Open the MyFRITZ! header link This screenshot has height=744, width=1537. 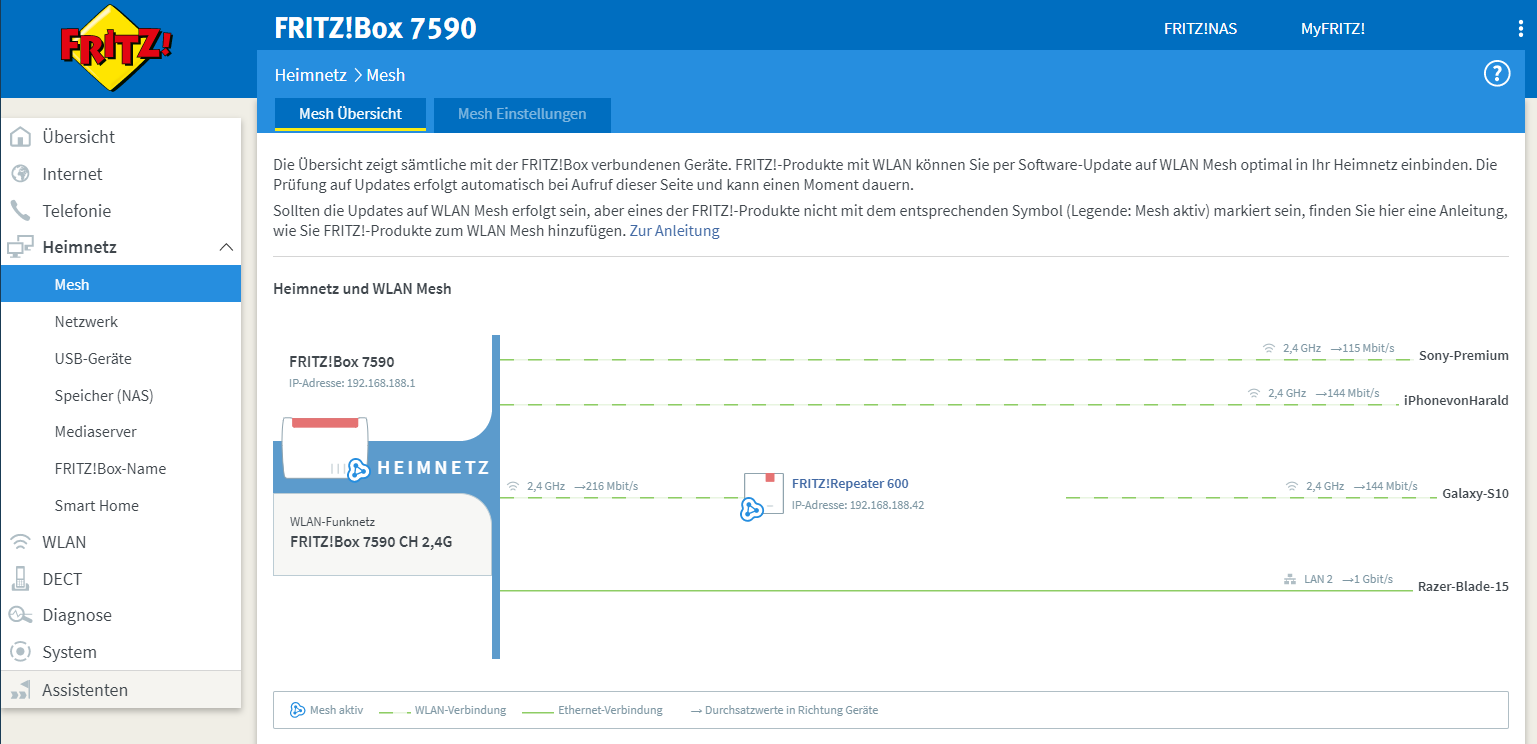point(1332,29)
